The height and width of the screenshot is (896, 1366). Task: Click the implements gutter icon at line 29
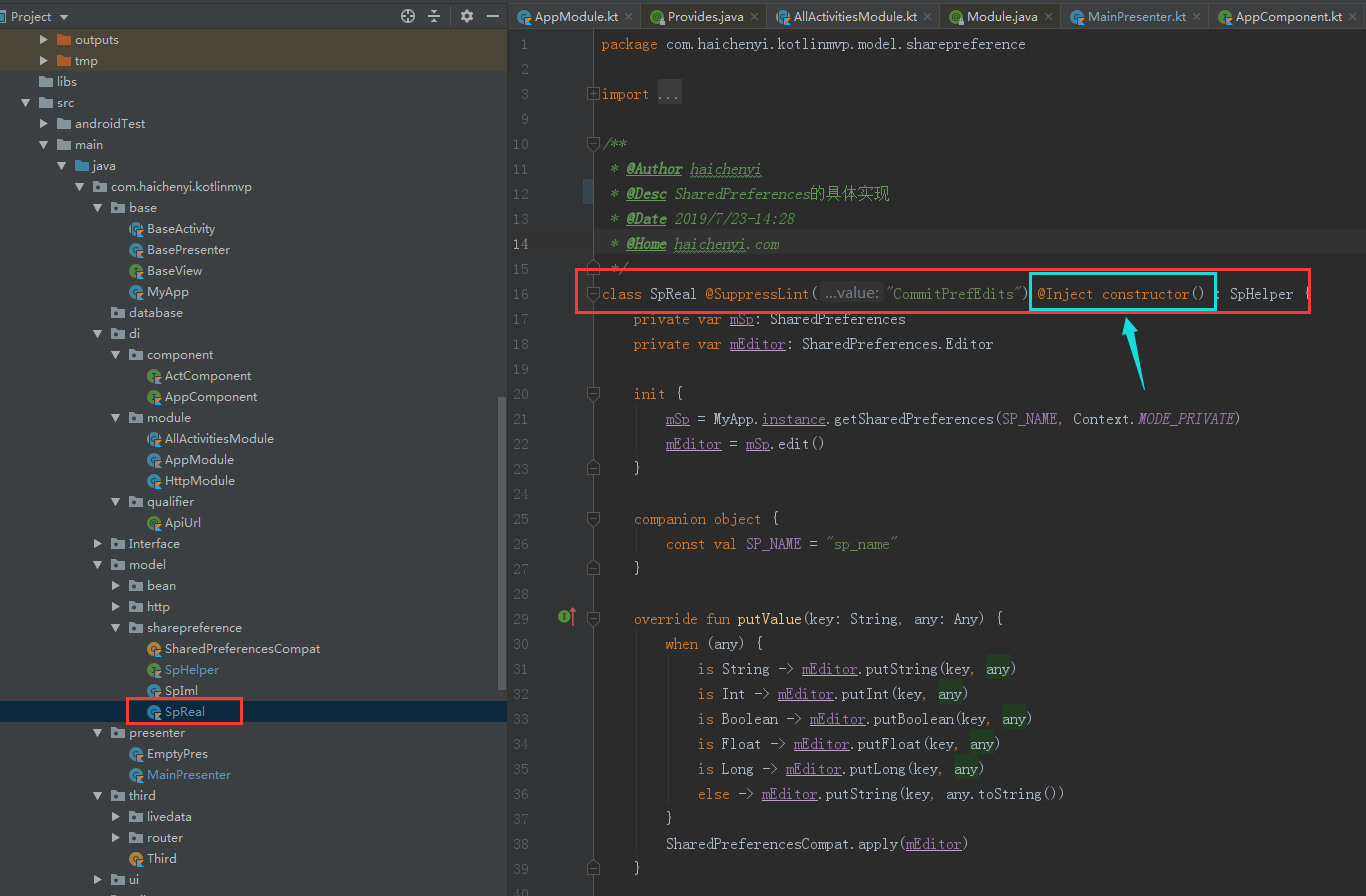coord(565,618)
